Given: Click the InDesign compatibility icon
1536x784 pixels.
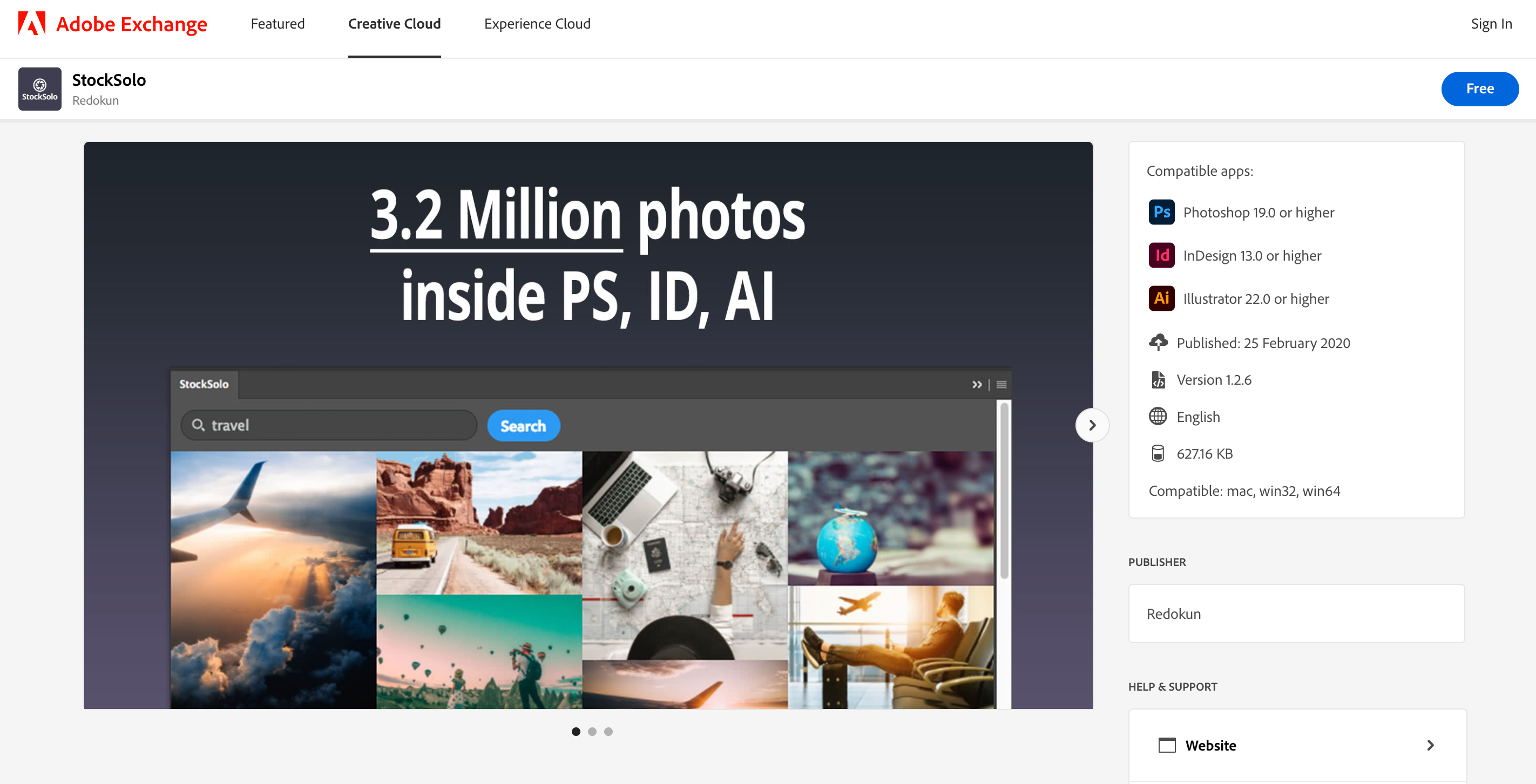Looking at the screenshot, I should [x=1160, y=255].
